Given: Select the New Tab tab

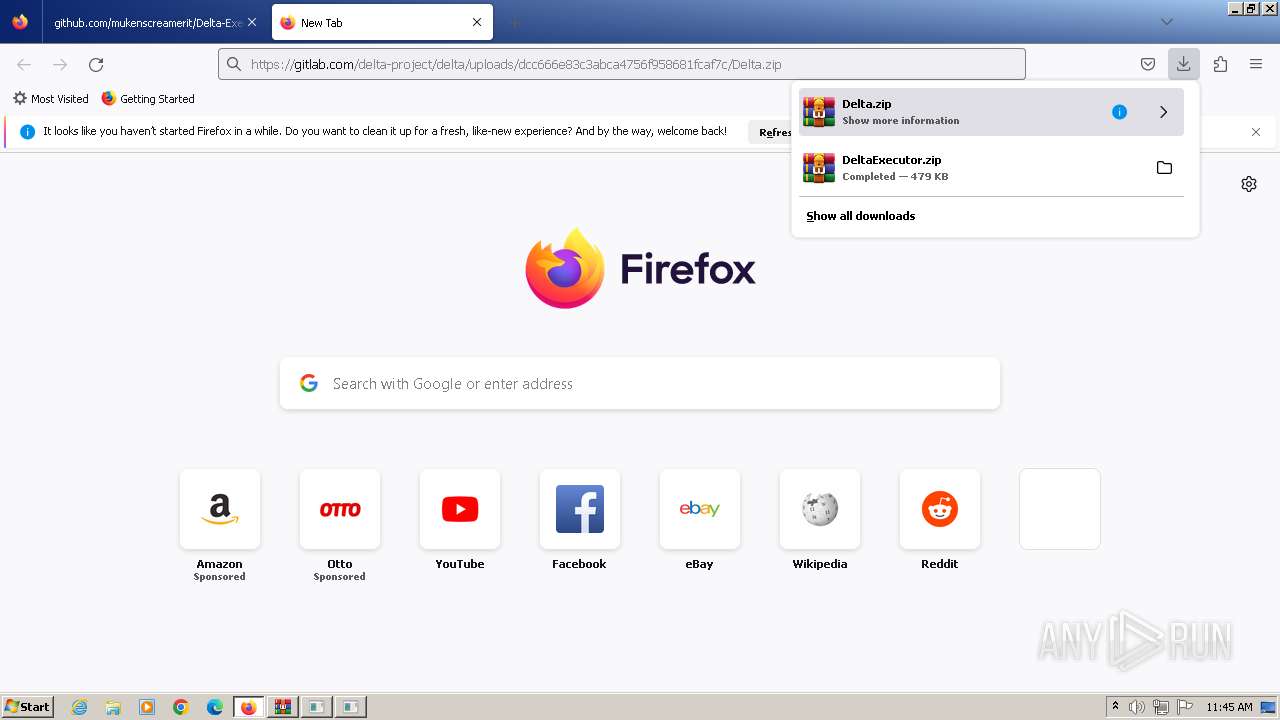Looking at the screenshot, I should pos(382,22).
